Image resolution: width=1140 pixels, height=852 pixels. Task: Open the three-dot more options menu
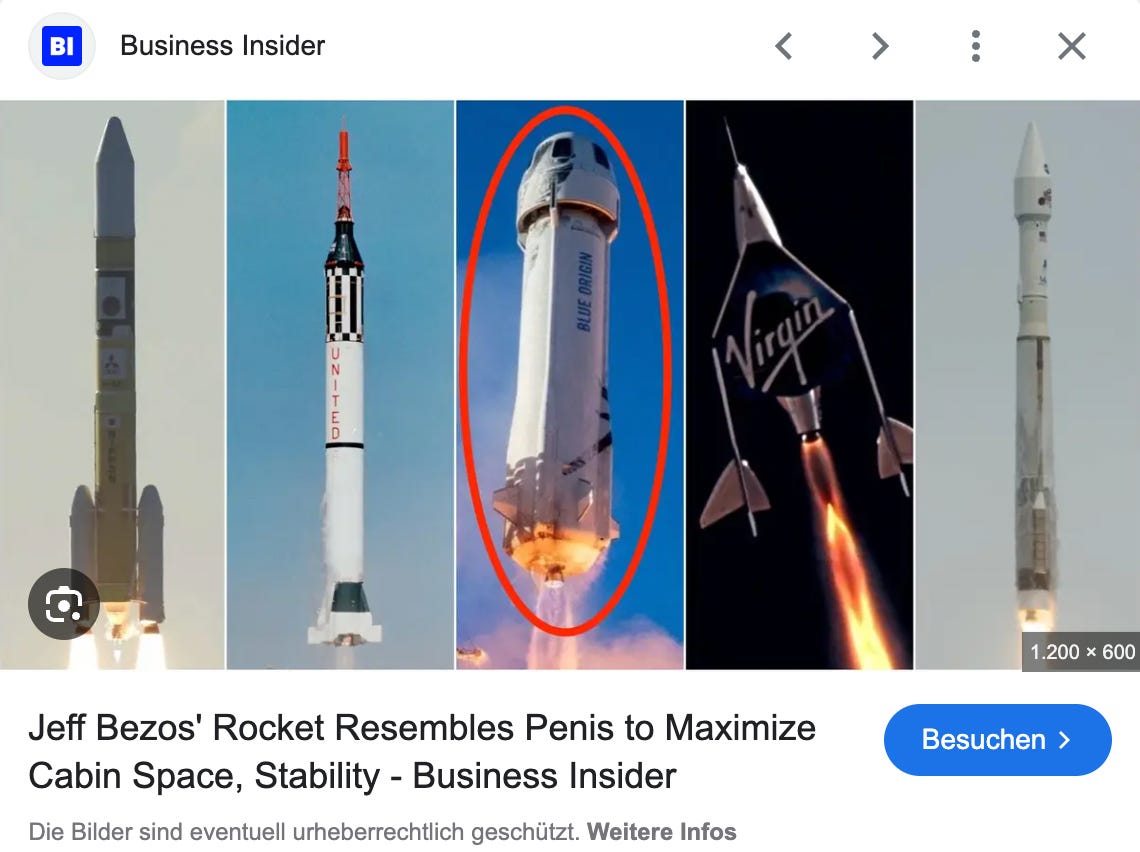point(976,47)
